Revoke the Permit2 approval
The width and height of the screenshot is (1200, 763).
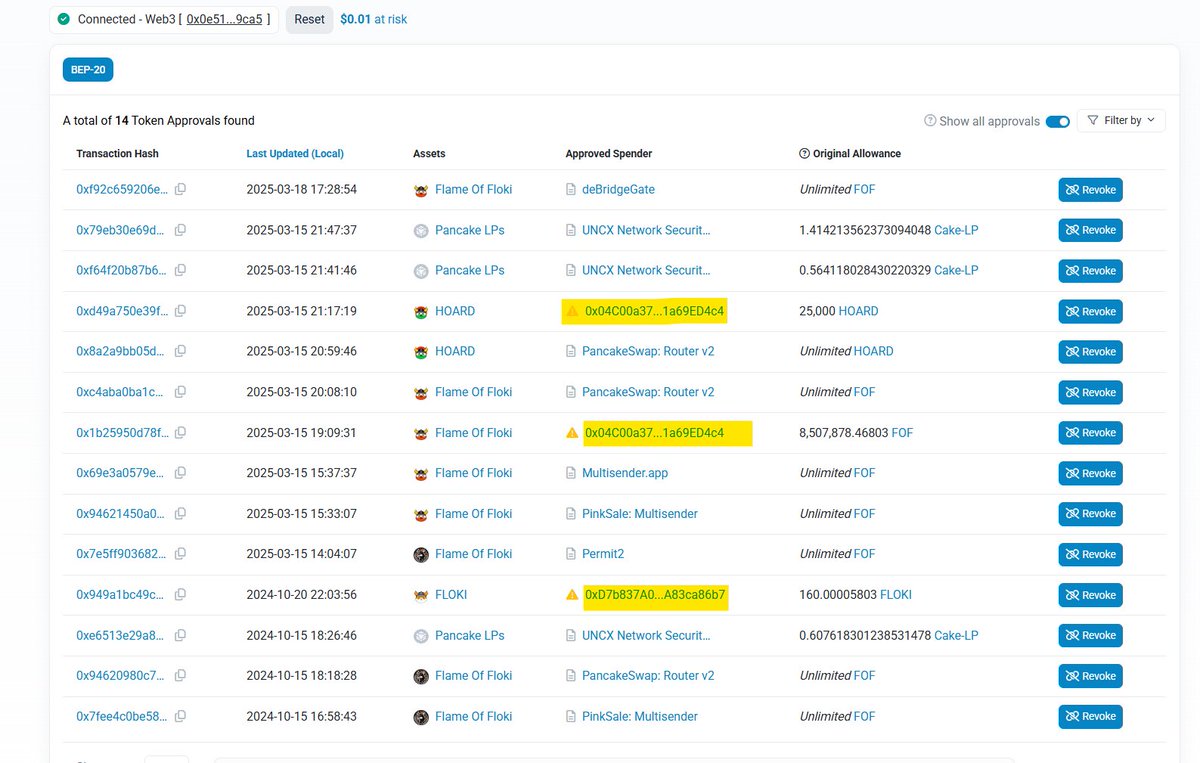[1090, 554]
